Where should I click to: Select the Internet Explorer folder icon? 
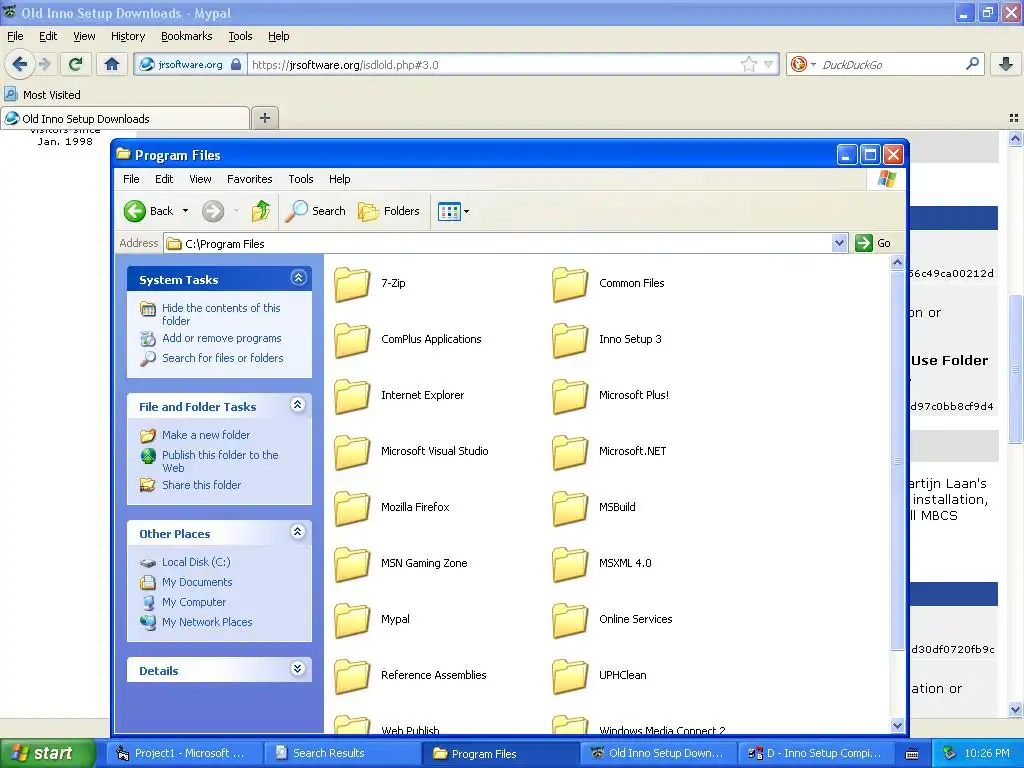(352, 396)
